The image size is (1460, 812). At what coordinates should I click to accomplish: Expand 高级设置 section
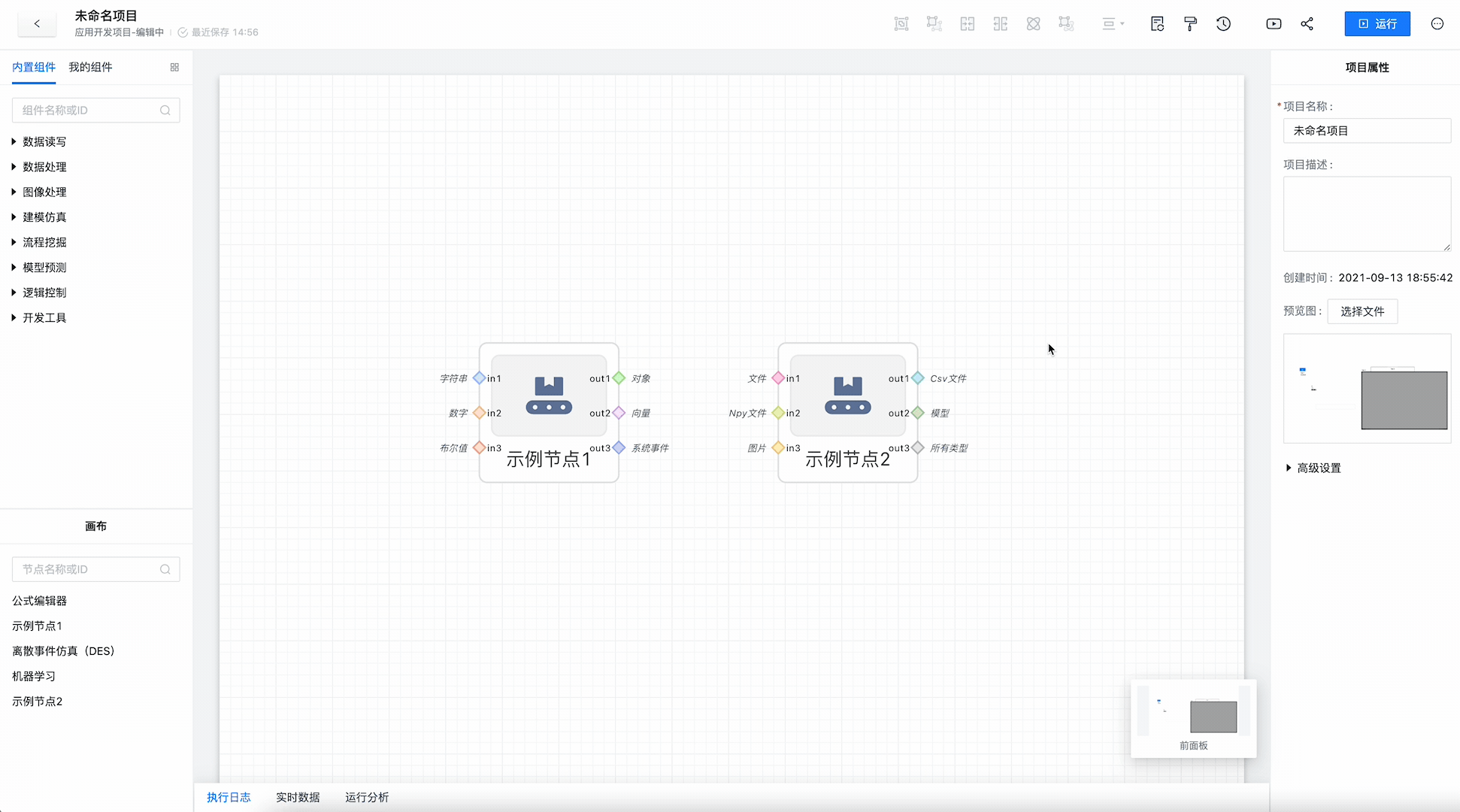point(1318,468)
